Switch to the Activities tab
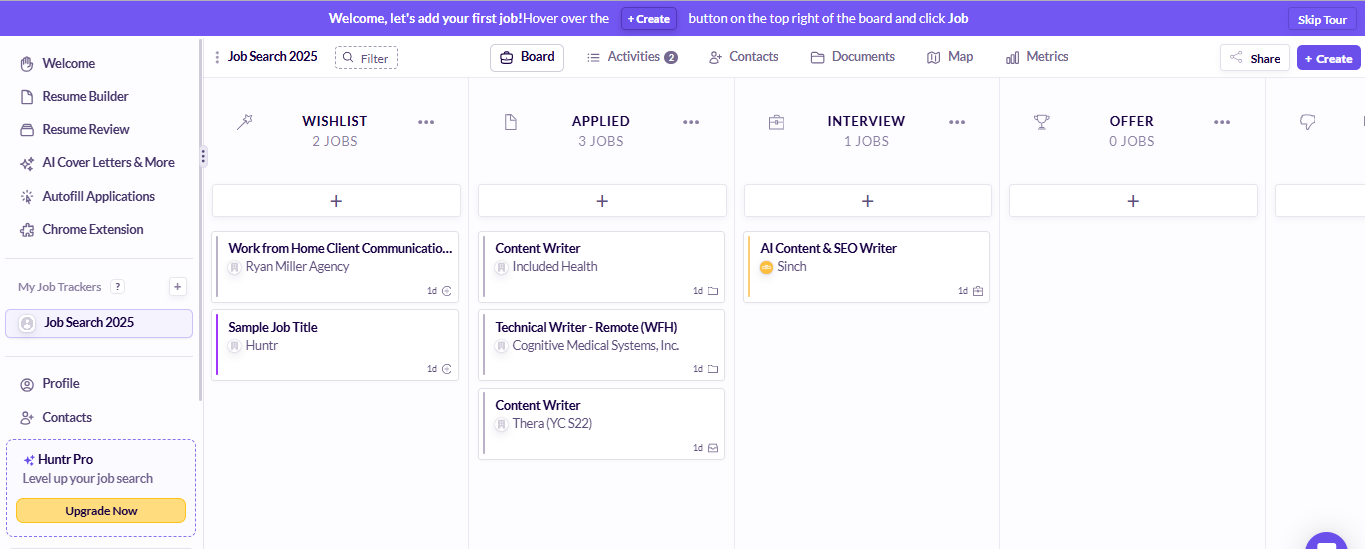 pos(632,57)
